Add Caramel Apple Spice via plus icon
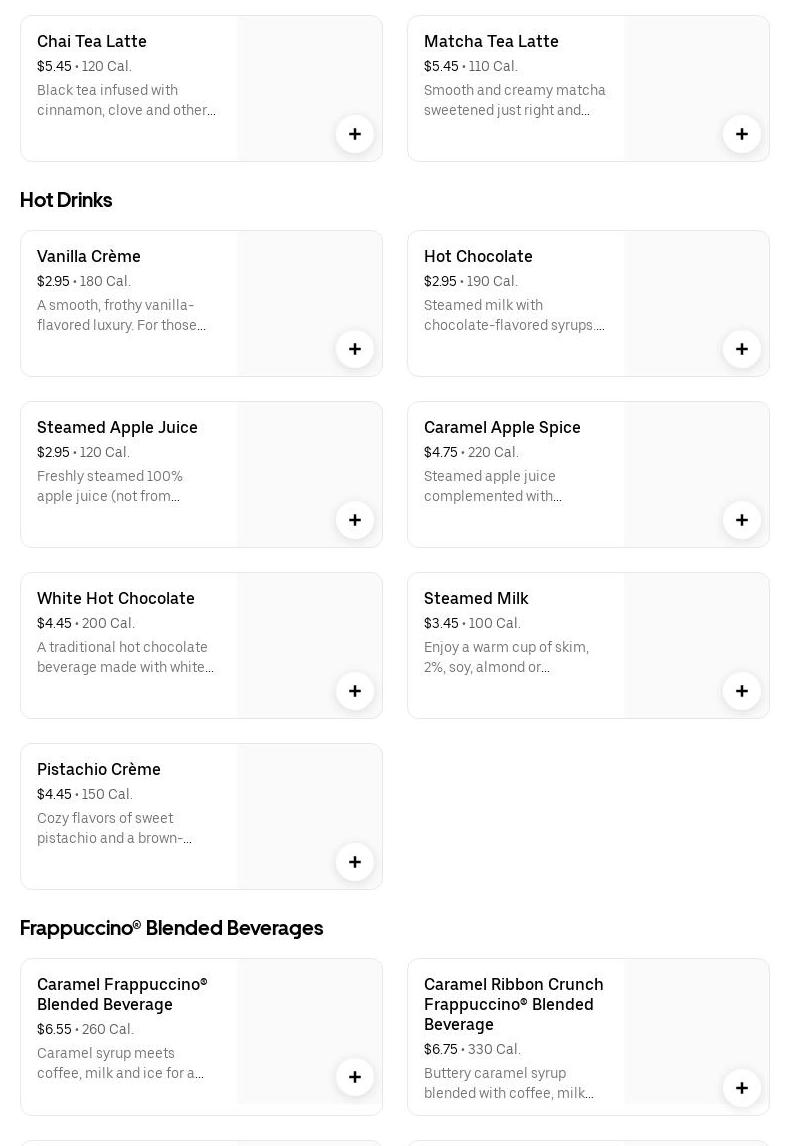The image size is (804, 1146). 742,520
